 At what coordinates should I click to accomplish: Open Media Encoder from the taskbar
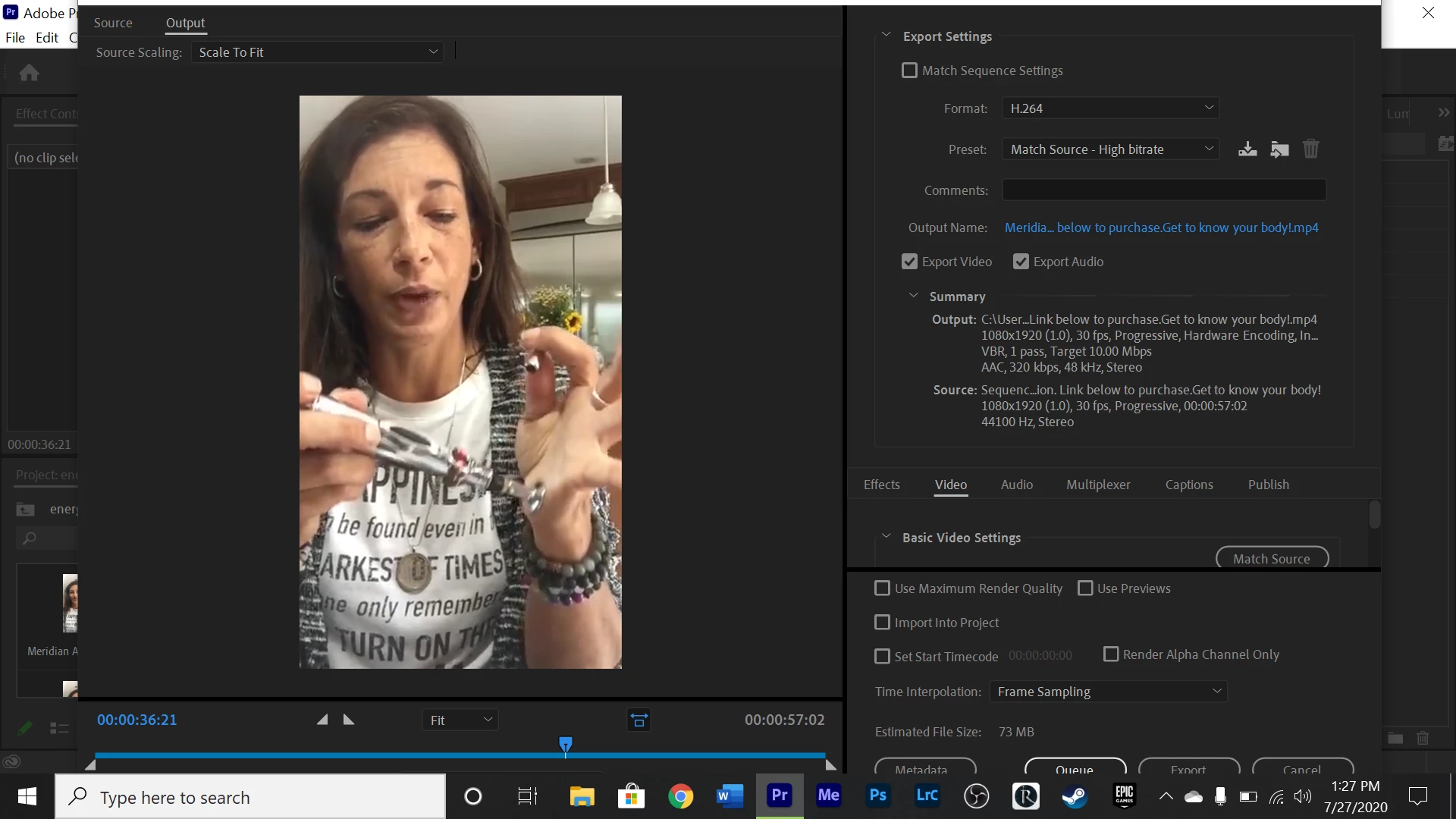(x=828, y=795)
